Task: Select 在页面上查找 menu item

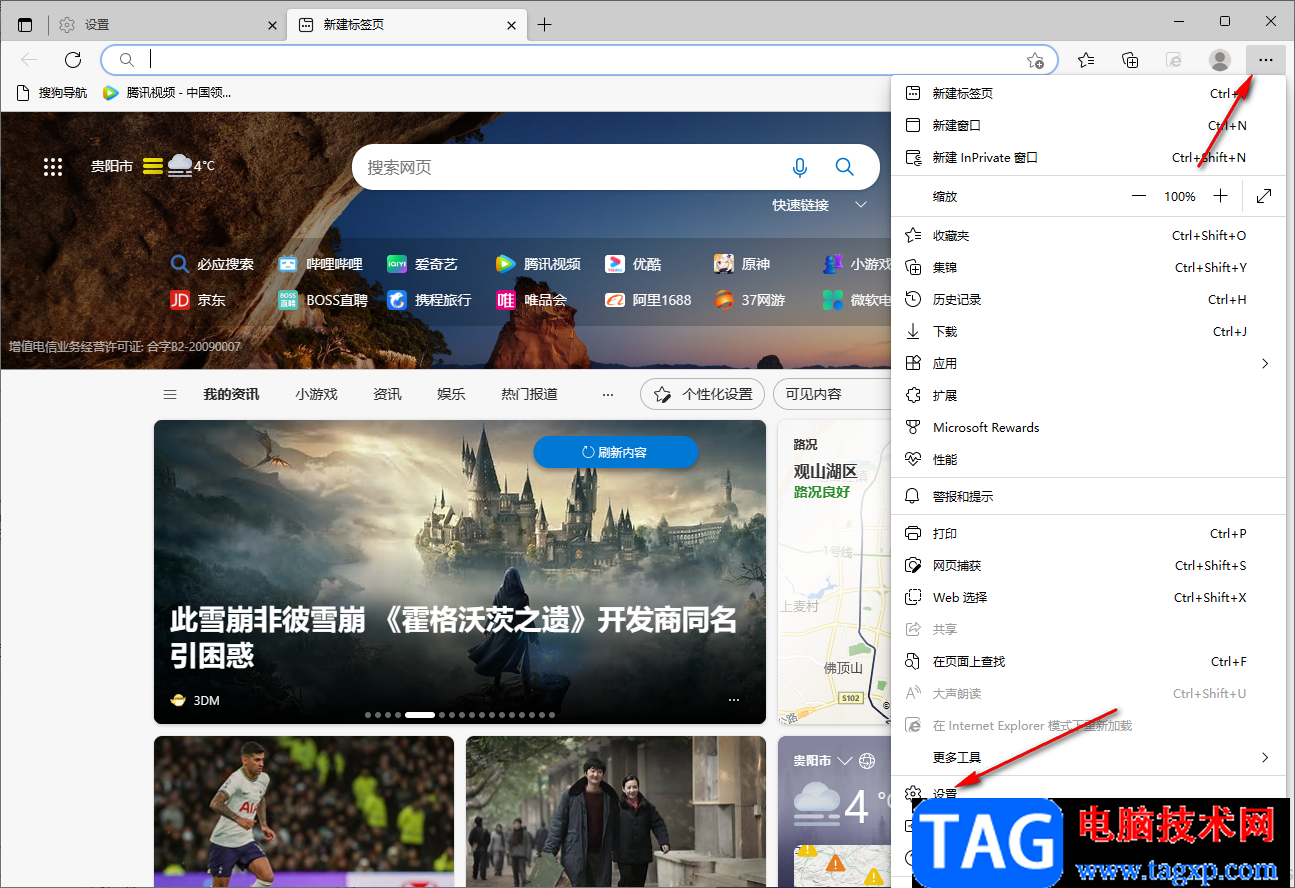Action: click(1088, 661)
